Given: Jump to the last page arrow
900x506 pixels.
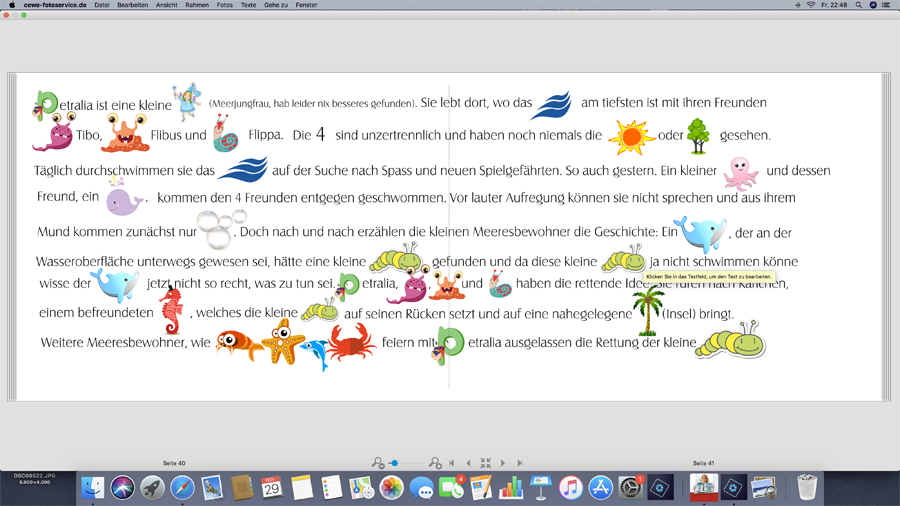Looking at the screenshot, I should coord(519,463).
